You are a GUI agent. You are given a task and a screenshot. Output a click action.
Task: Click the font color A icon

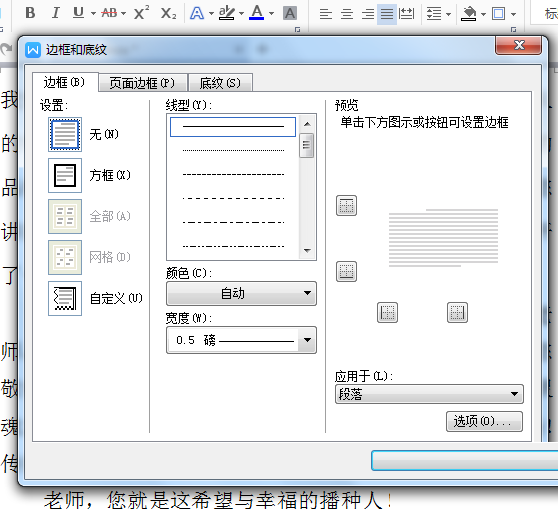[257, 13]
